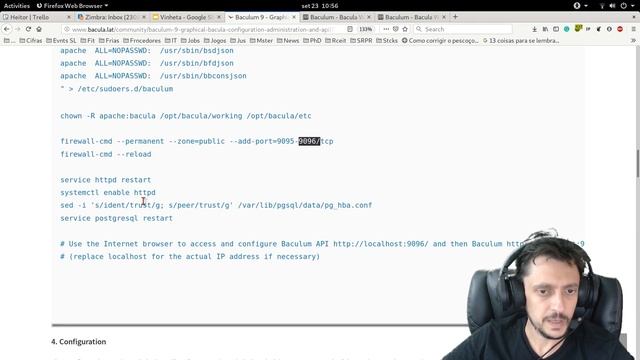Open the IT bookmarks folder
Viewport: 640px width, 360px height.
pos(171,41)
